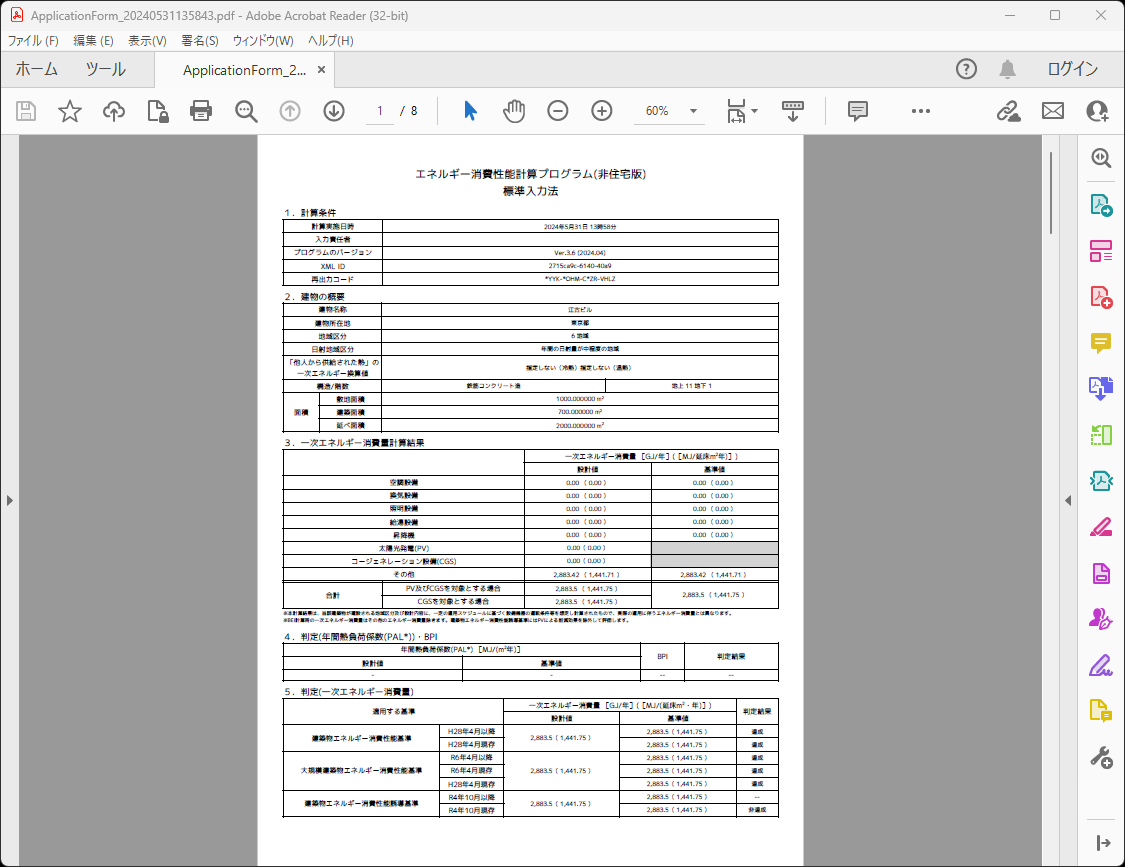Go to next page arrow
Viewport: 1125px width, 867px height.
[x=334, y=111]
